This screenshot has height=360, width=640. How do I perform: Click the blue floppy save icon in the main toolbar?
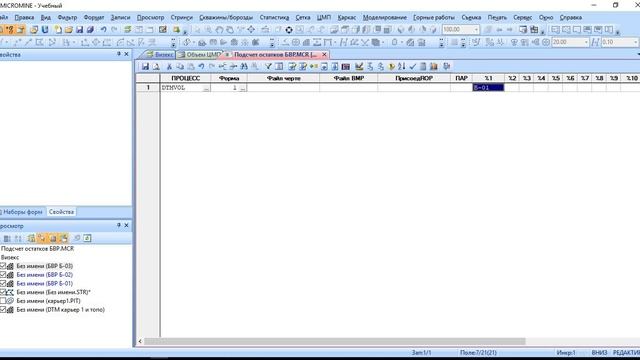point(80,30)
